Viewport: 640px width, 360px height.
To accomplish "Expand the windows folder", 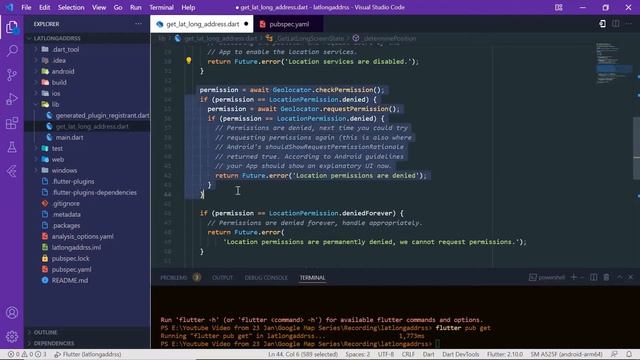I will tap(36, 171).
